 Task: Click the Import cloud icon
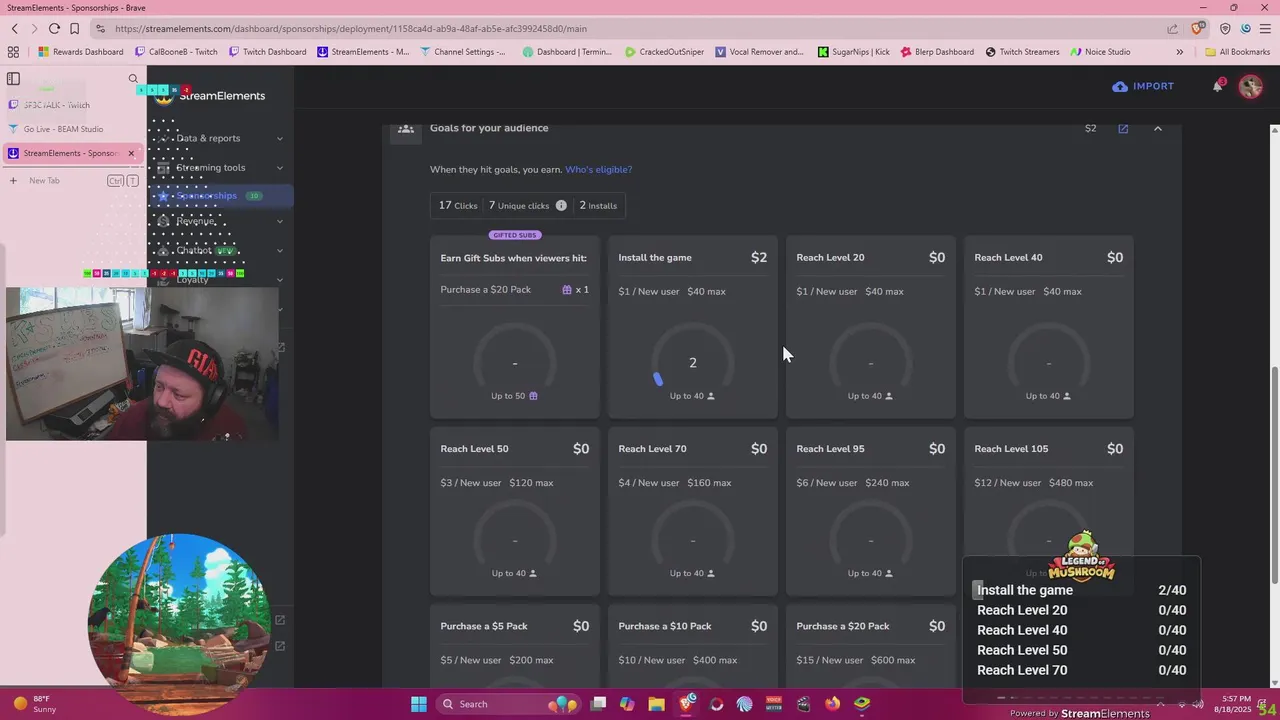pyautogui.click(x=1120, y=86)
